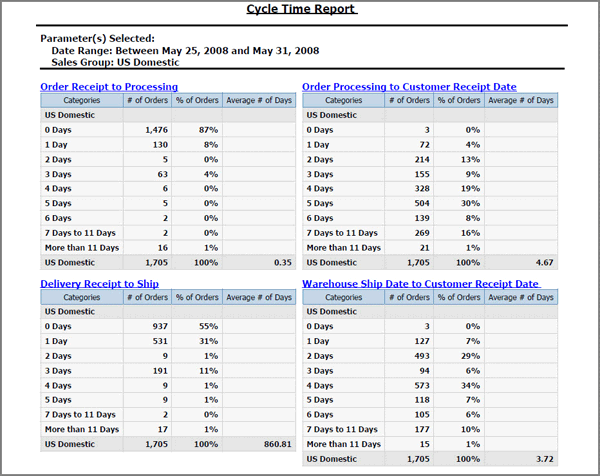Click Average # of Days header in Order Processing table
Viewport: 600px width, 476px height.
pos(520,101)
